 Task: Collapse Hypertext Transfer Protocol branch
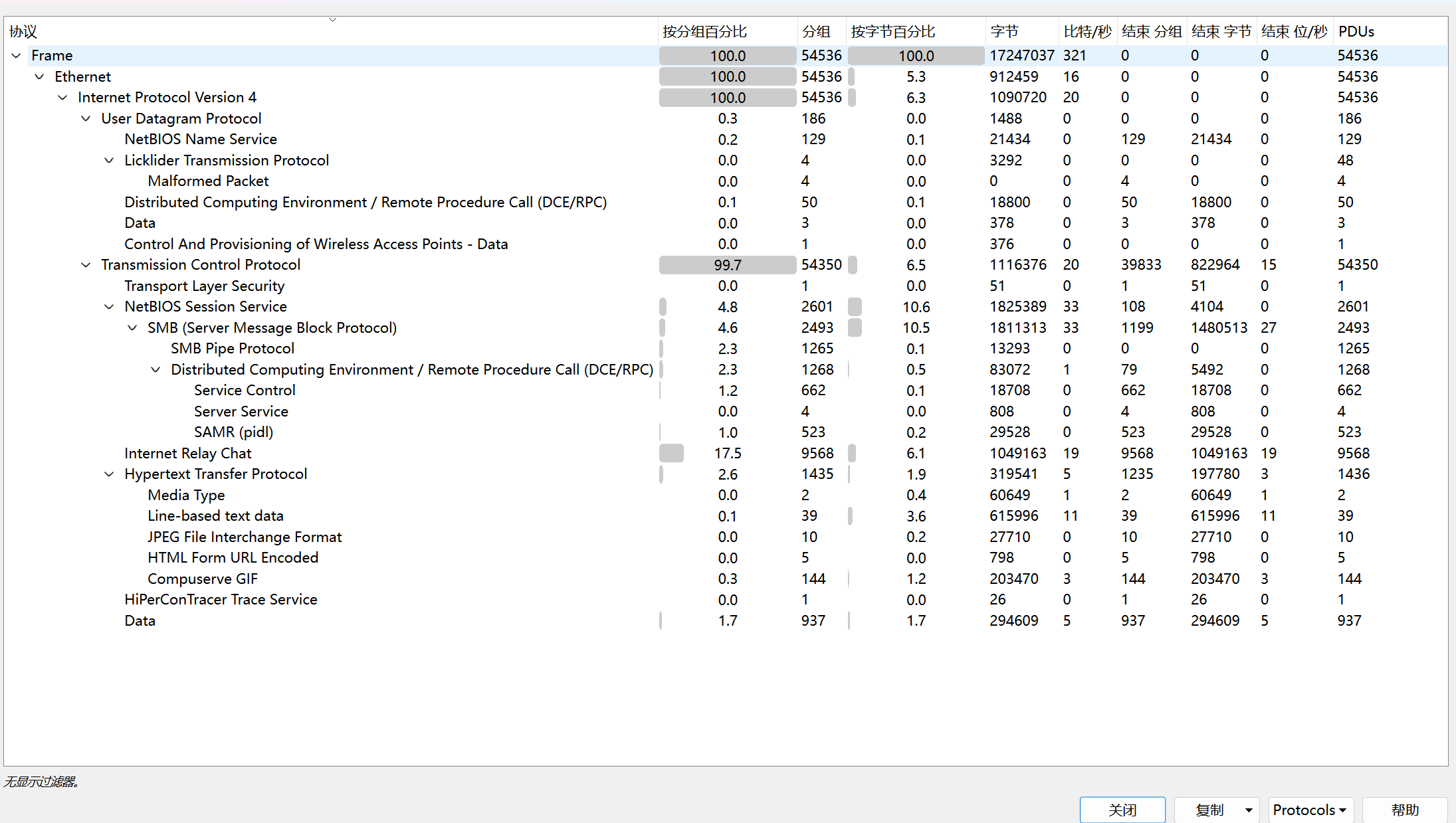pos(109,474)
